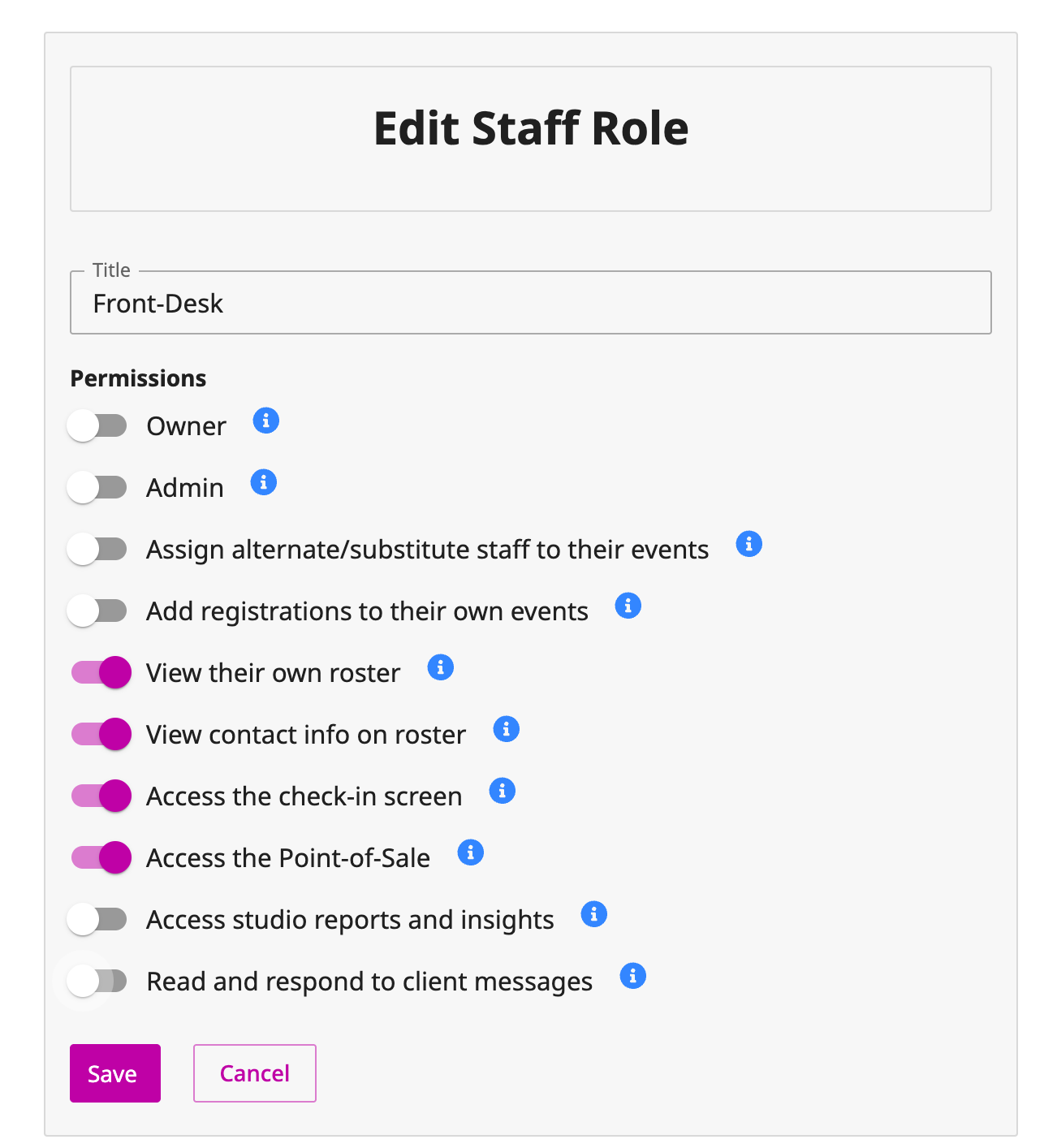Click info icon beside Add registrations
This screenshot has height=1148, width=1044.
[628, 606]
